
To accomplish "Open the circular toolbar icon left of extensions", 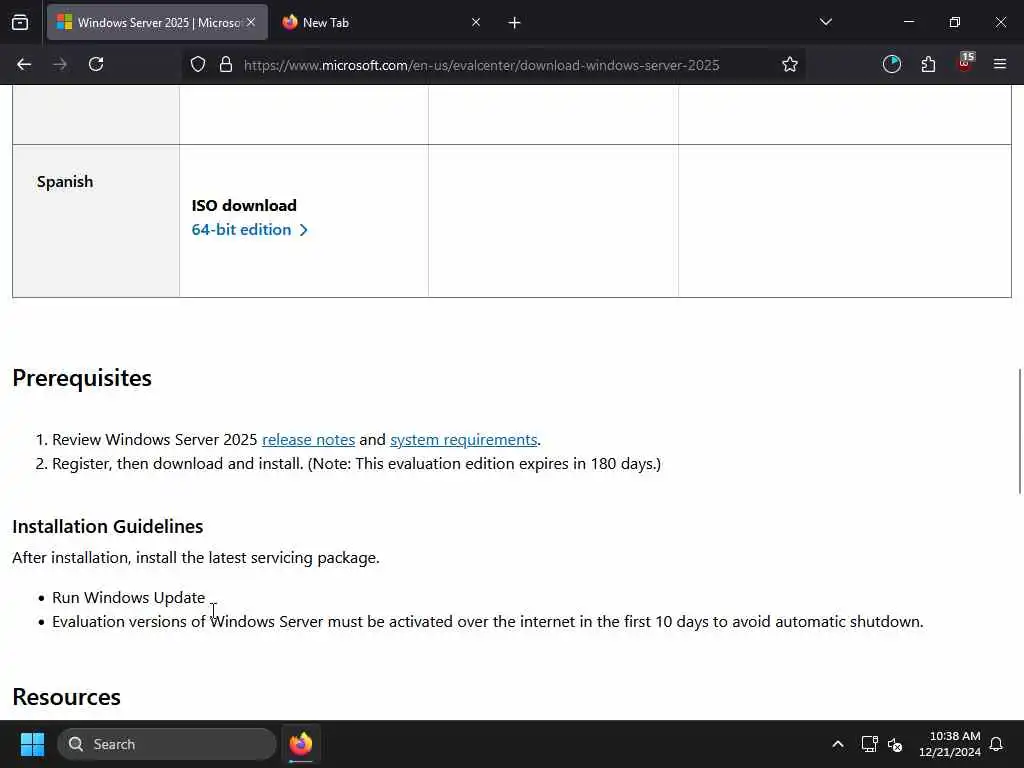I will pos(891,64).
